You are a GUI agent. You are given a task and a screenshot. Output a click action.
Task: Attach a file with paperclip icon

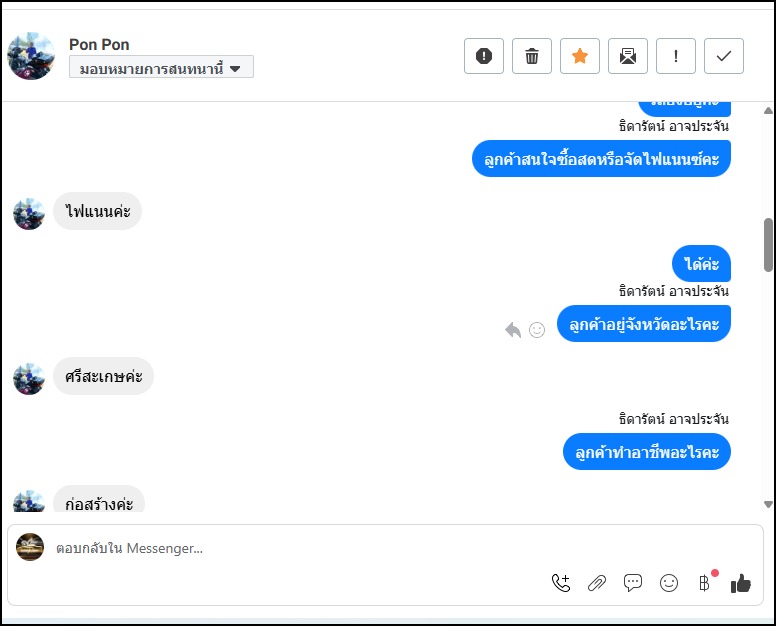click(x=597, y=583)
